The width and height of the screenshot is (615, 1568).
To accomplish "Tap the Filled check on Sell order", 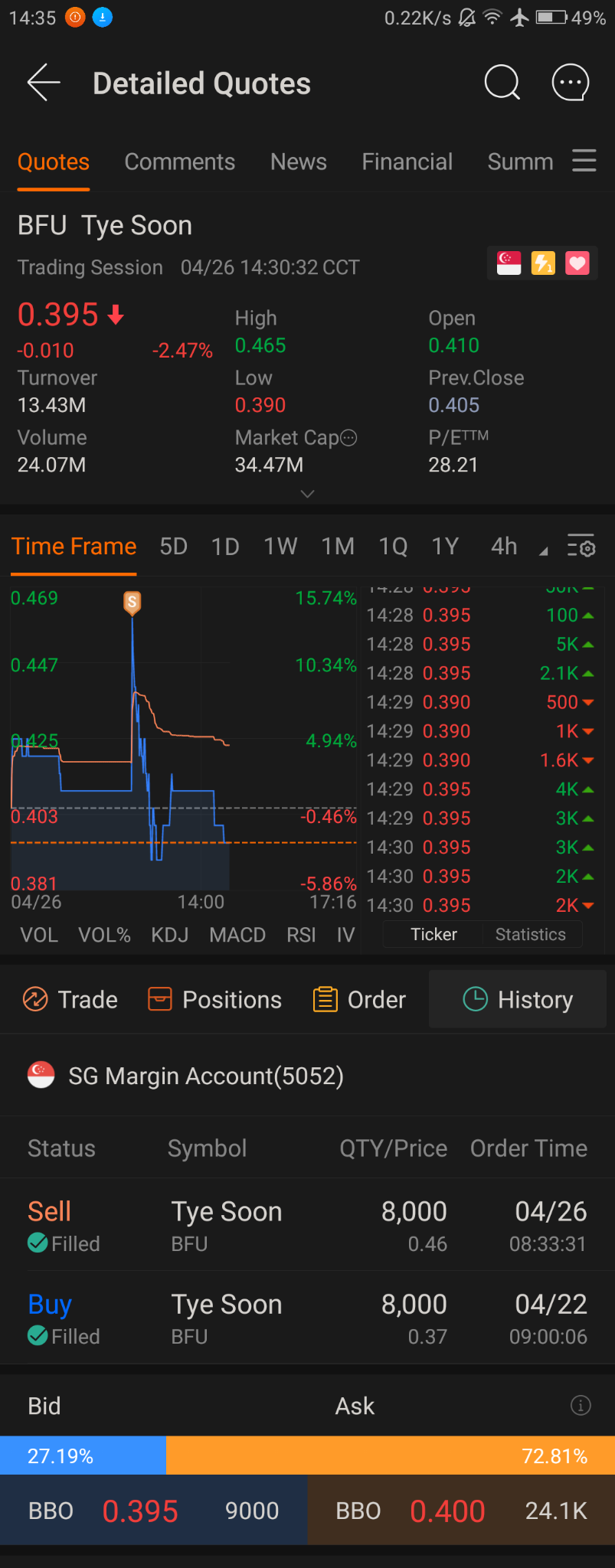I will click(38, 1243).
